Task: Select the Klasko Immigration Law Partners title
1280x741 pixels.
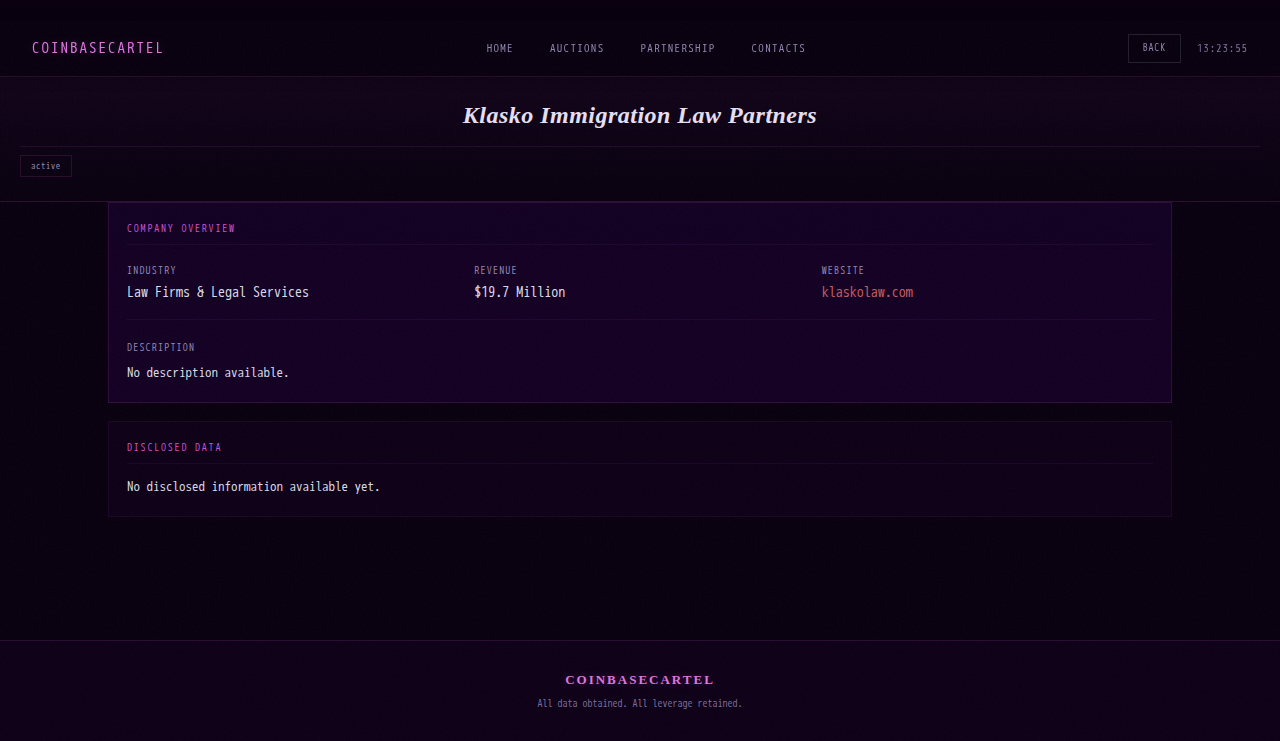Action: coord(640,115)
